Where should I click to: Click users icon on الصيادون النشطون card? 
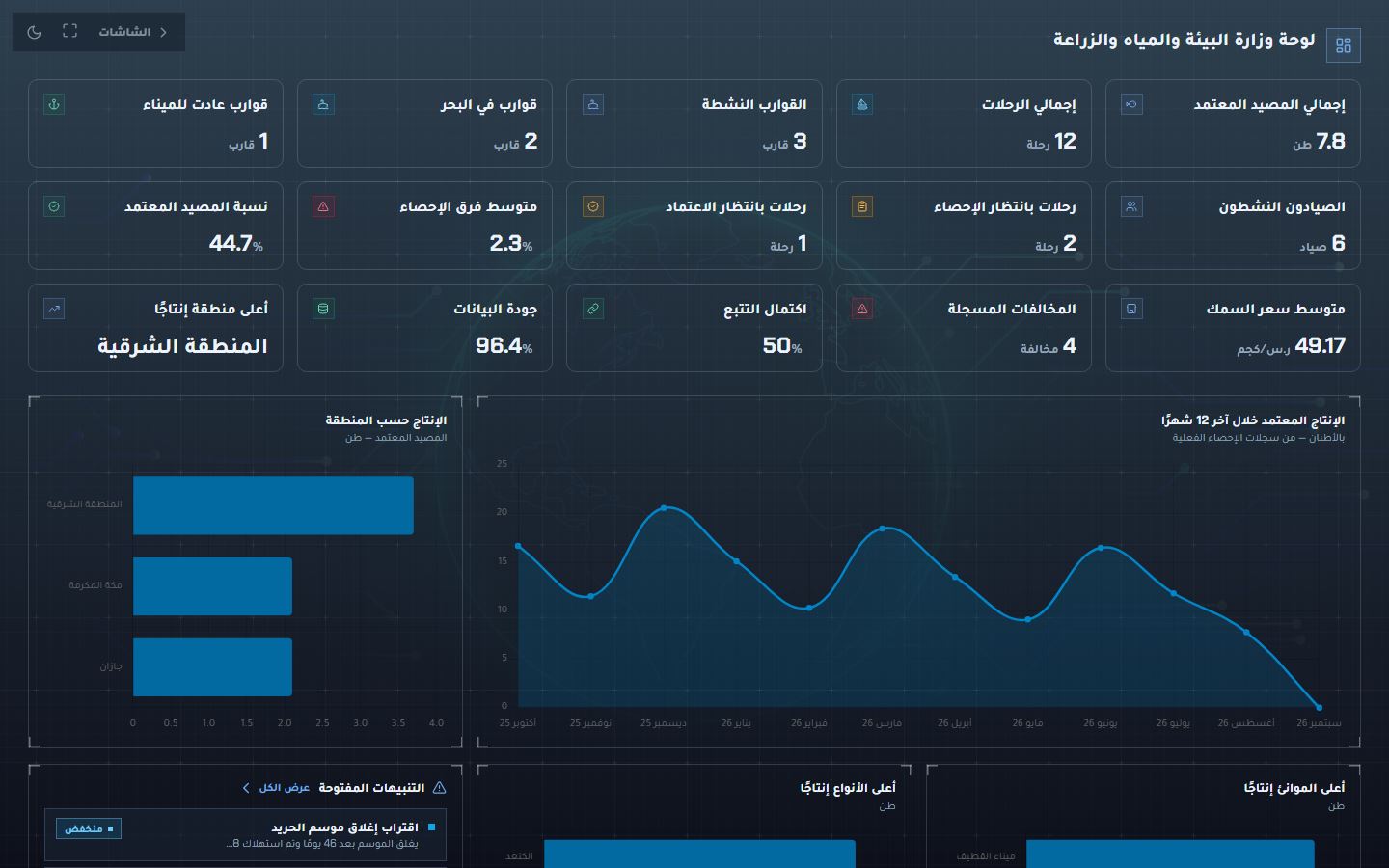click(1131, 206)
